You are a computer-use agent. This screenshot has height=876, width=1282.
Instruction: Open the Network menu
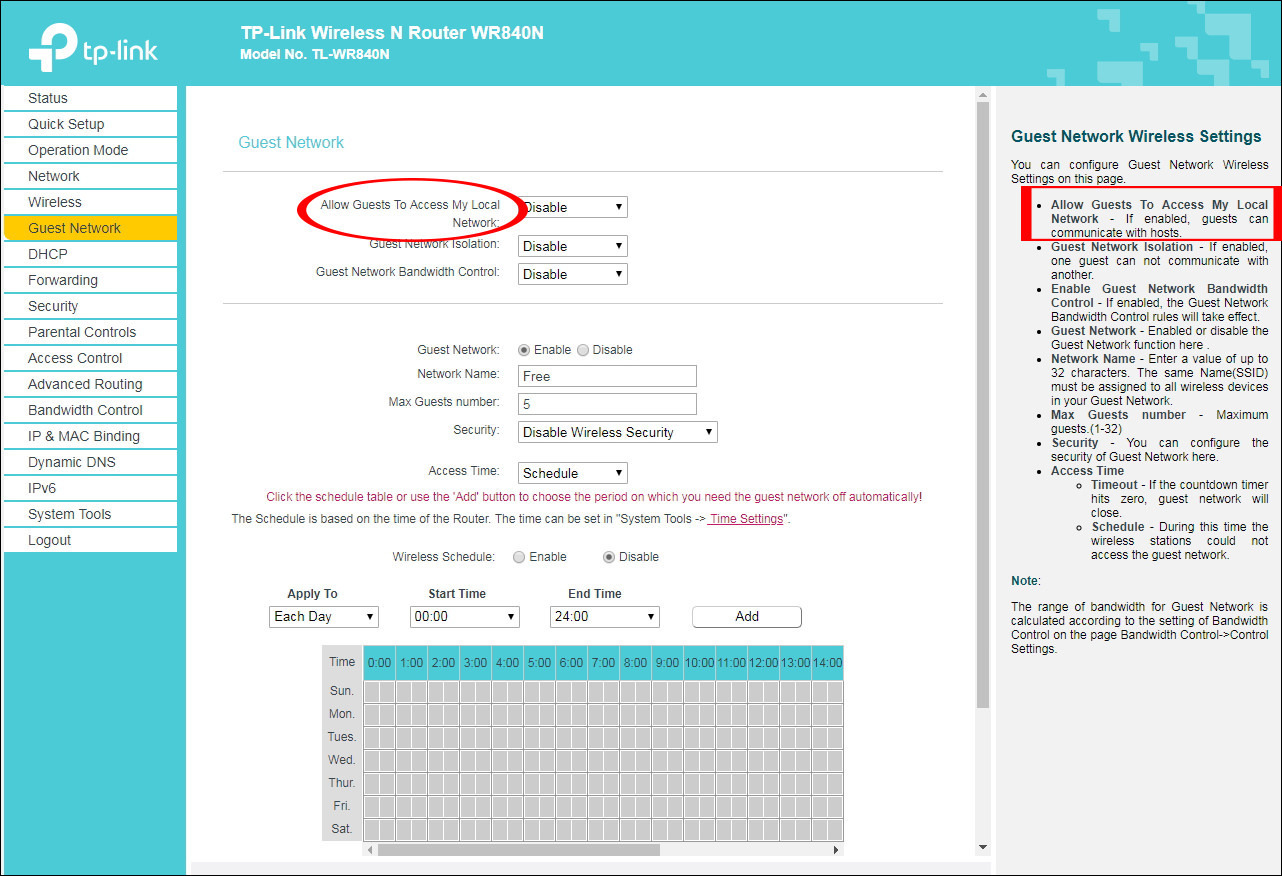pyautogui.click(x=90, y=176)
